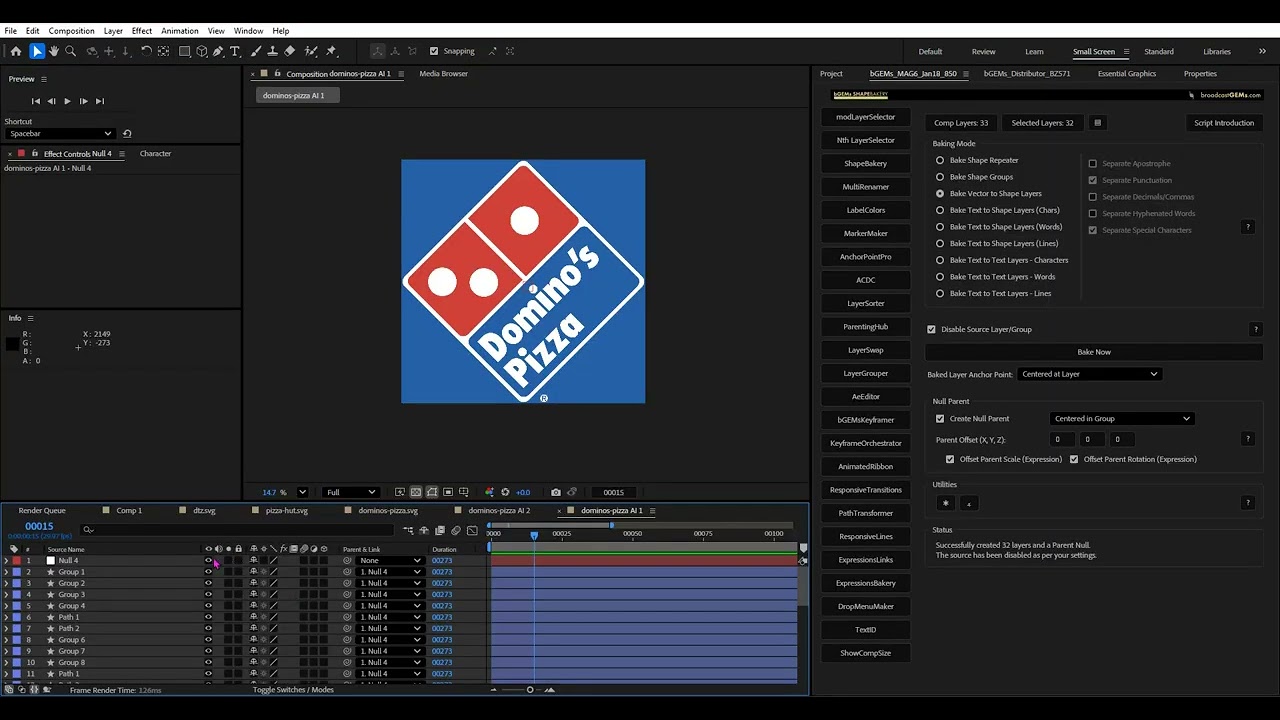Select the Roto Brush tool
This screenshot has height=720, width=1280.
[311, 51]
